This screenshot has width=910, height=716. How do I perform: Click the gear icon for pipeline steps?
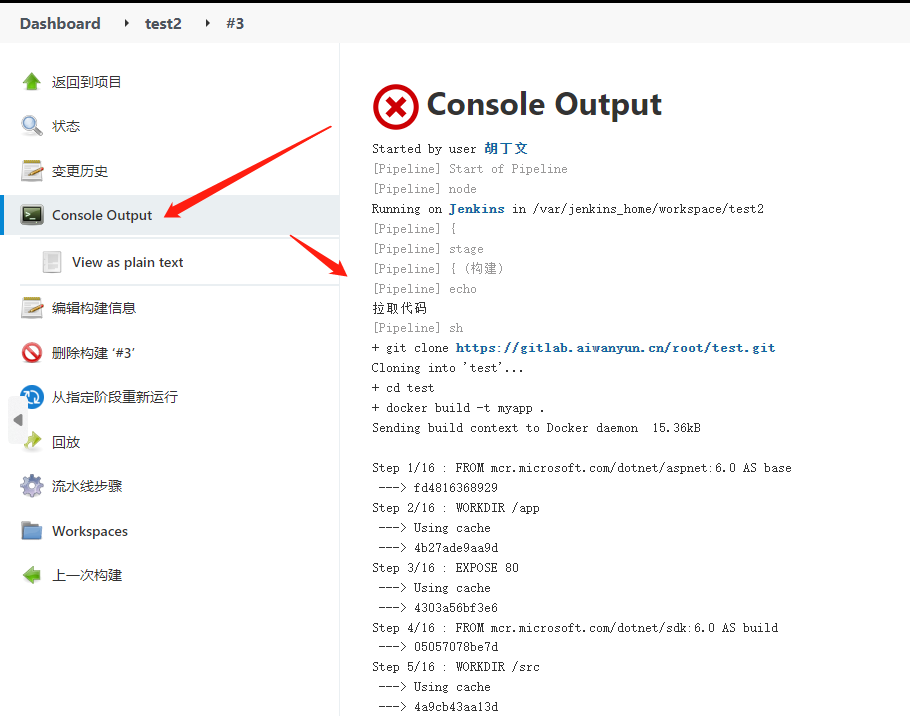point(32,486)
